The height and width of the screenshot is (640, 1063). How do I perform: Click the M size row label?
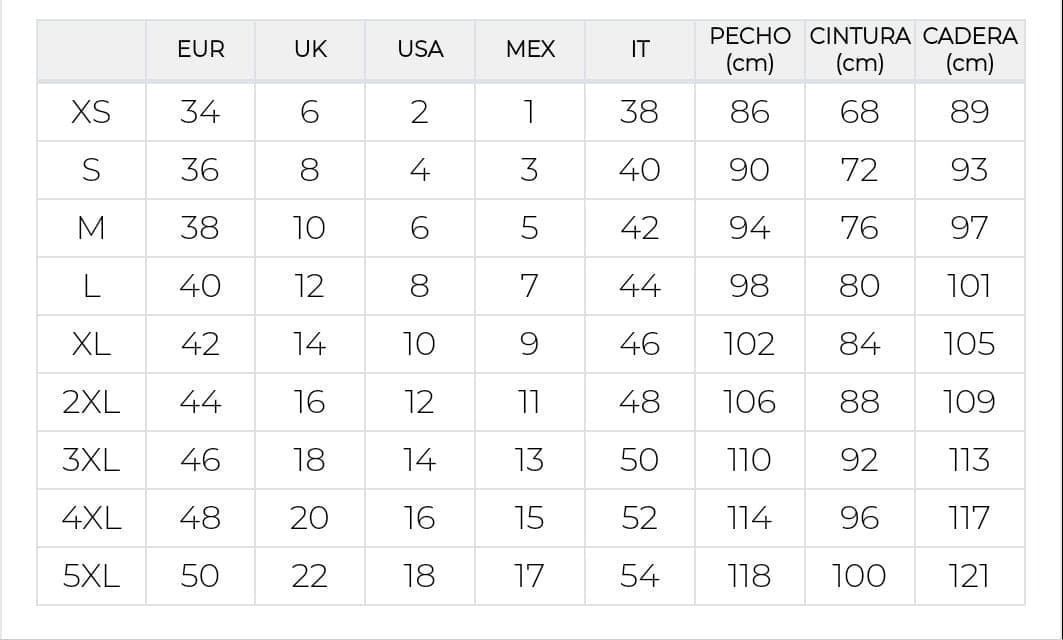click(x=91, y=228)
